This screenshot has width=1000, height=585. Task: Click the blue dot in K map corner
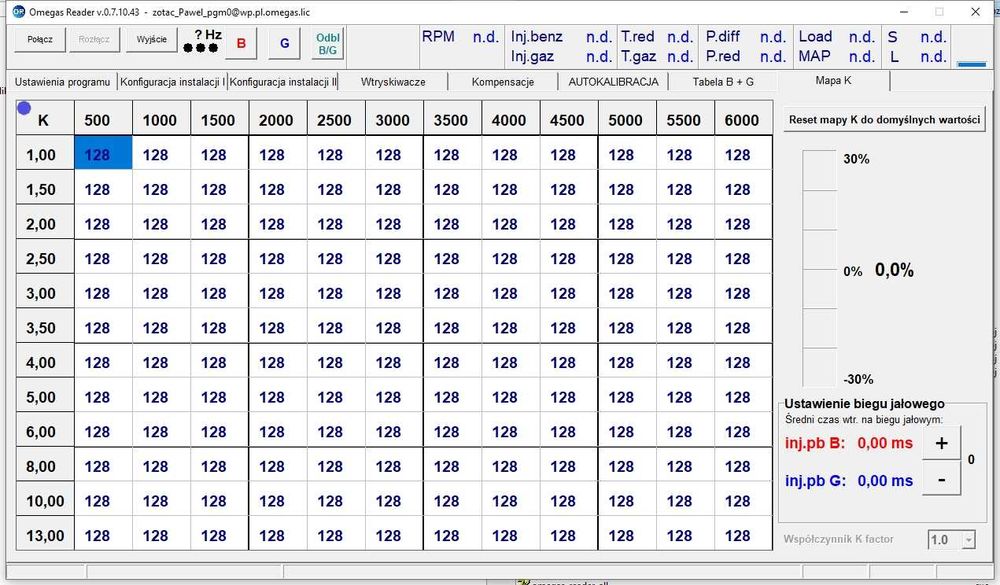point(24,108)
